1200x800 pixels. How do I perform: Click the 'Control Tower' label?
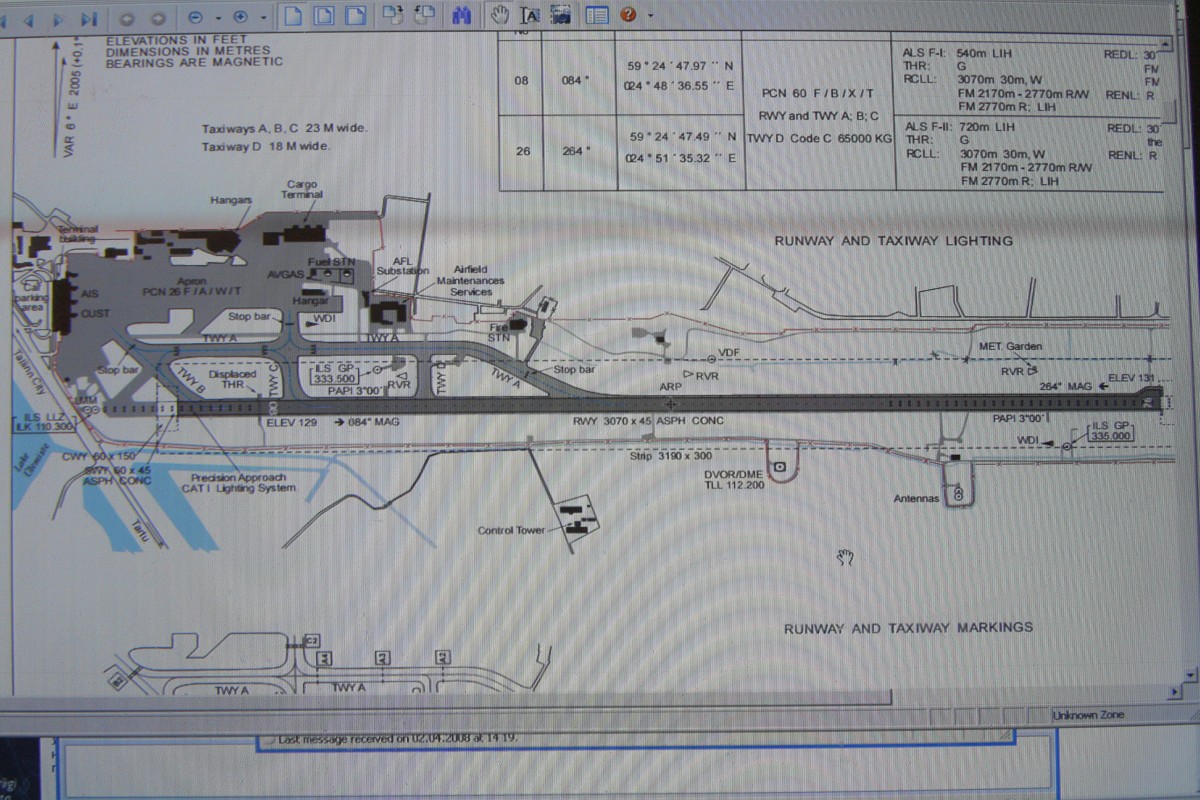511,531
